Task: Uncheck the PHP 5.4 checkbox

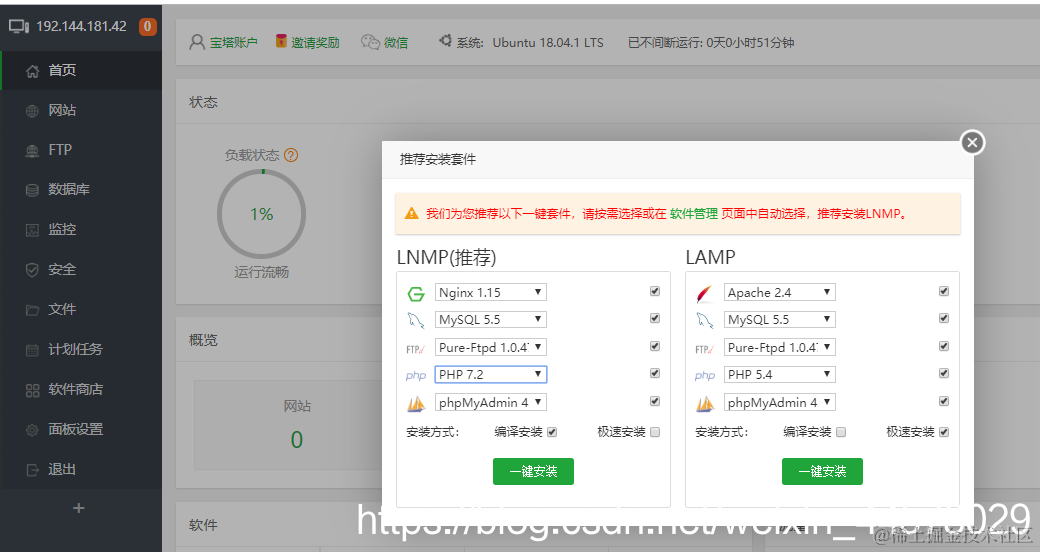Action: tap(944, 374)
